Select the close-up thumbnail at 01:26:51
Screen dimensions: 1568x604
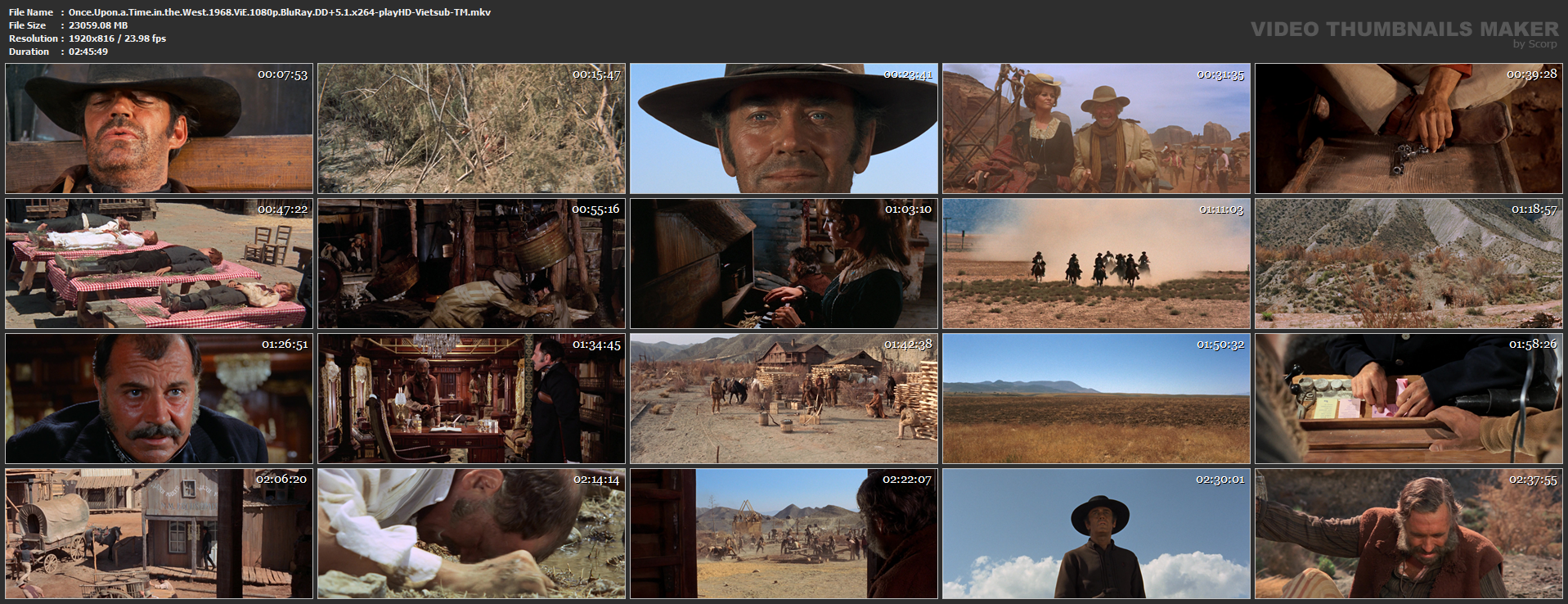pyautogui.click(x=159, y=399)
